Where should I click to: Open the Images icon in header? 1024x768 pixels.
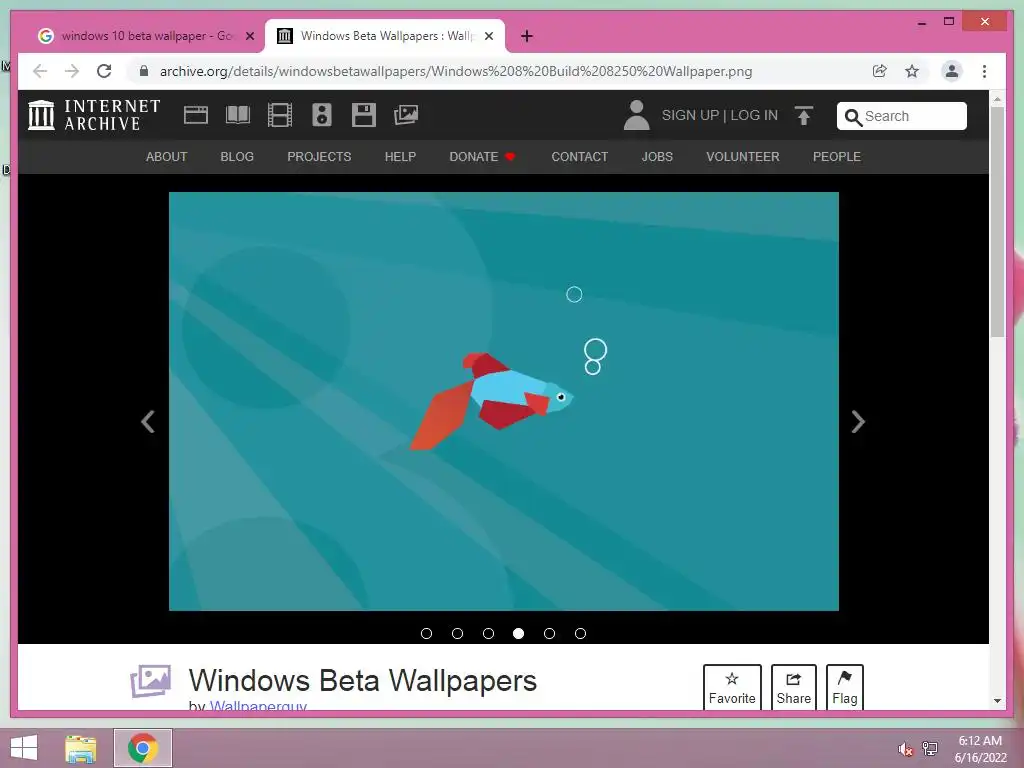[x=406, y=116]
